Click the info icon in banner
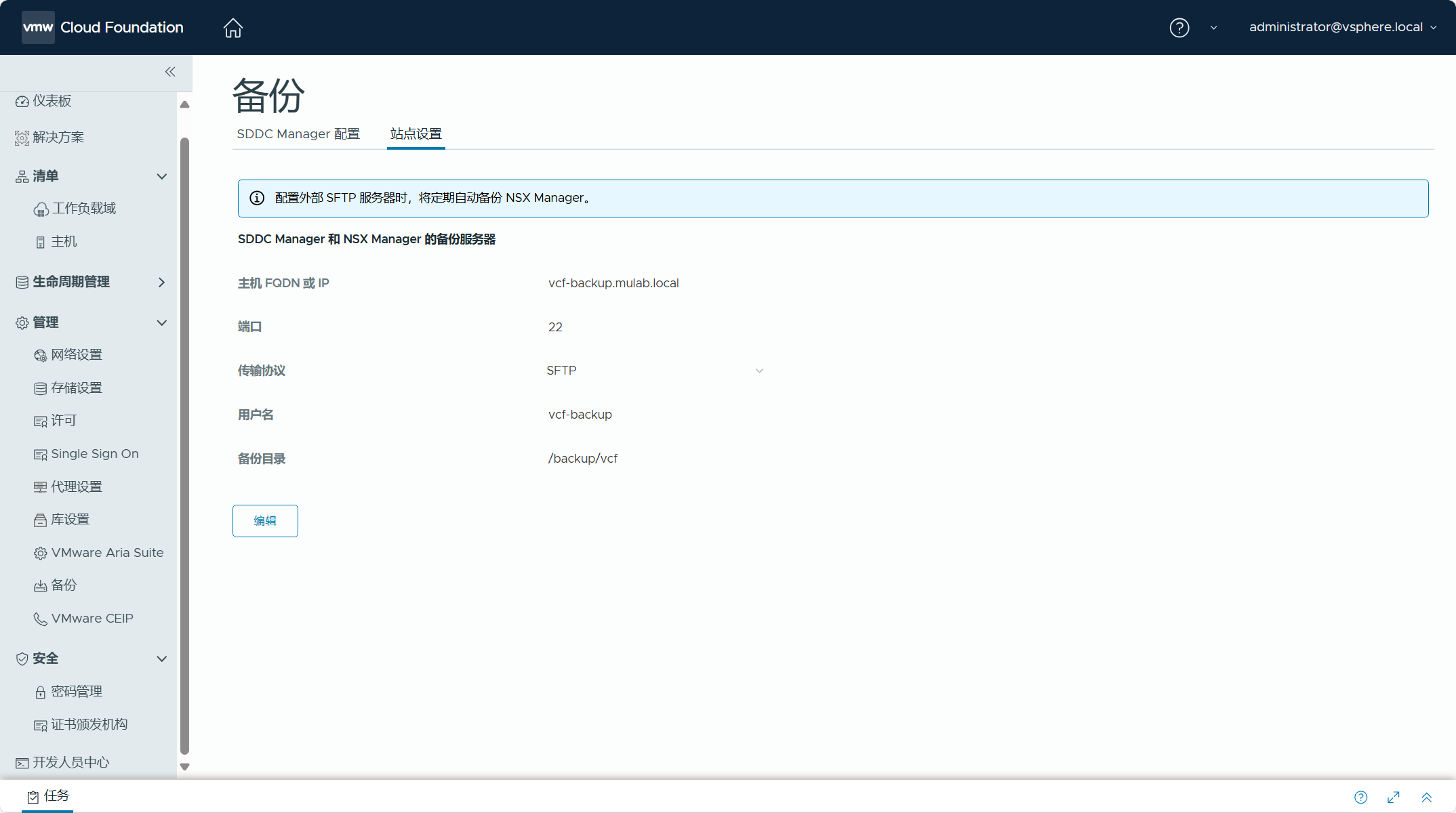This screenshot has height=813, width=1456. (x=257, y=198)
